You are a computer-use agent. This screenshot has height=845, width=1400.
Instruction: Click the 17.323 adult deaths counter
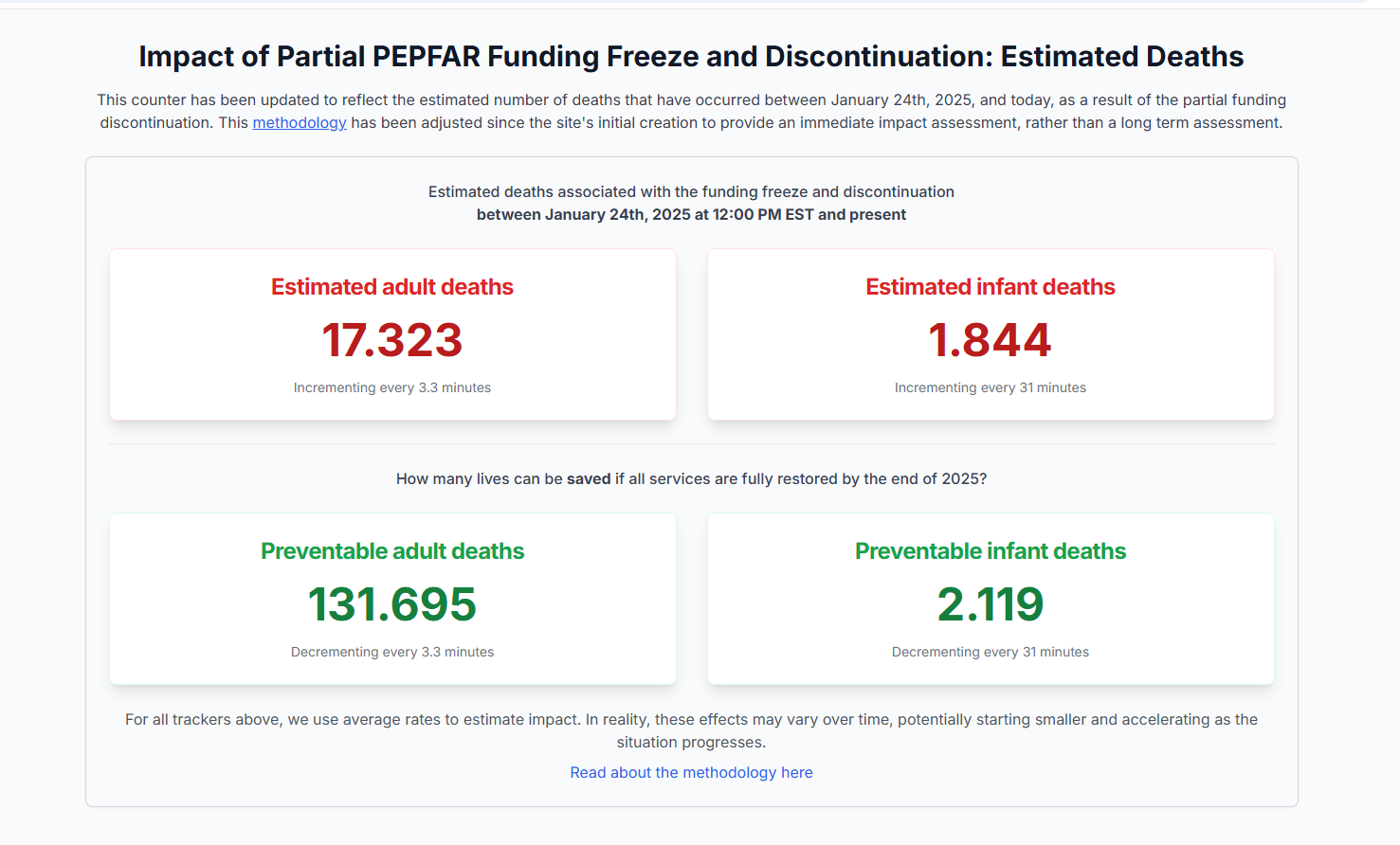pyautogui.click(x=391, y=340)
